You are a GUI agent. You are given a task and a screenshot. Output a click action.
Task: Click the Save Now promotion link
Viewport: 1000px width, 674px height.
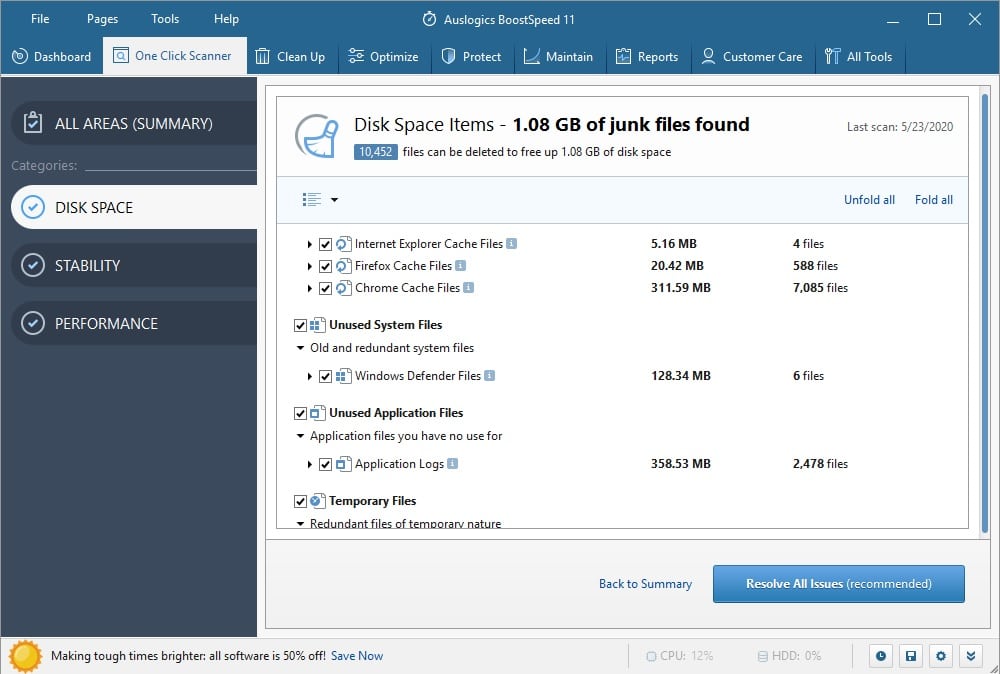click(x=357, y=656)
